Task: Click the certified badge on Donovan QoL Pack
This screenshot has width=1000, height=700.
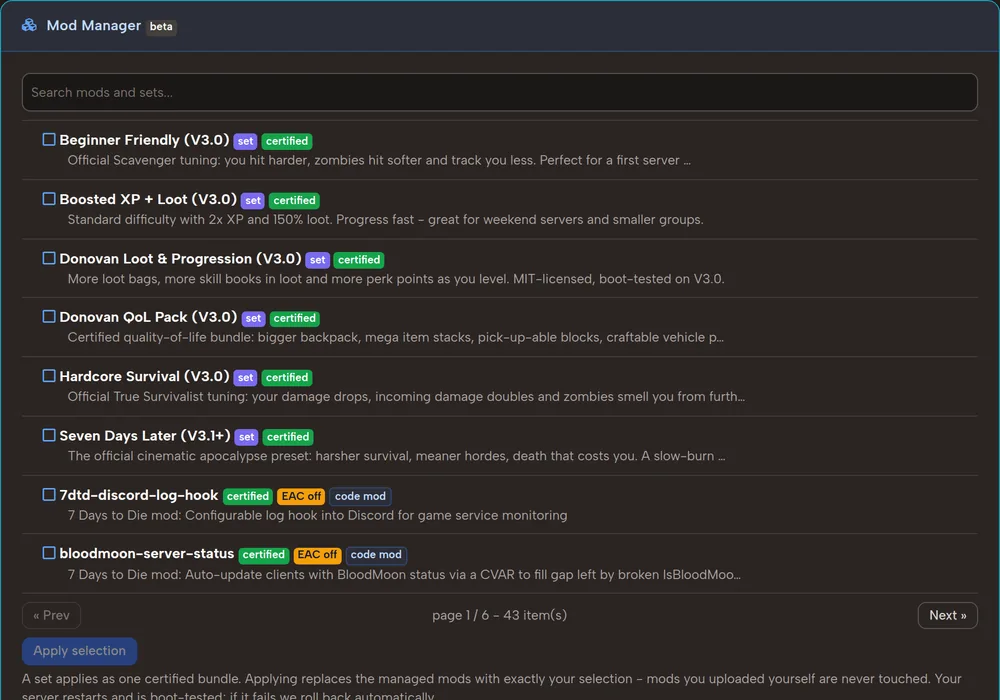Action: 295,319
